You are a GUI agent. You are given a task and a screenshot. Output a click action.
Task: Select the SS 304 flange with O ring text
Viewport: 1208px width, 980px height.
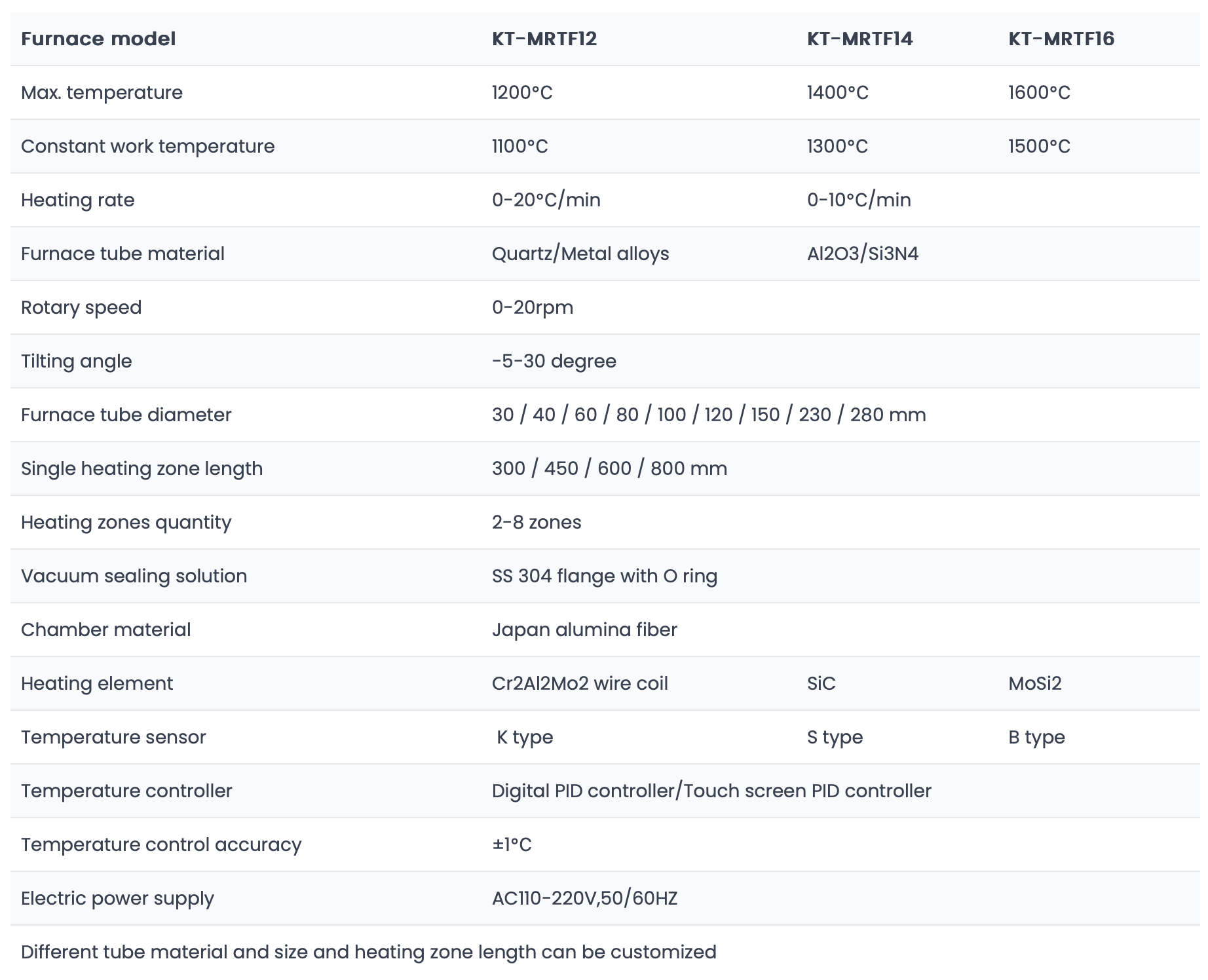[x=605, y=576]
